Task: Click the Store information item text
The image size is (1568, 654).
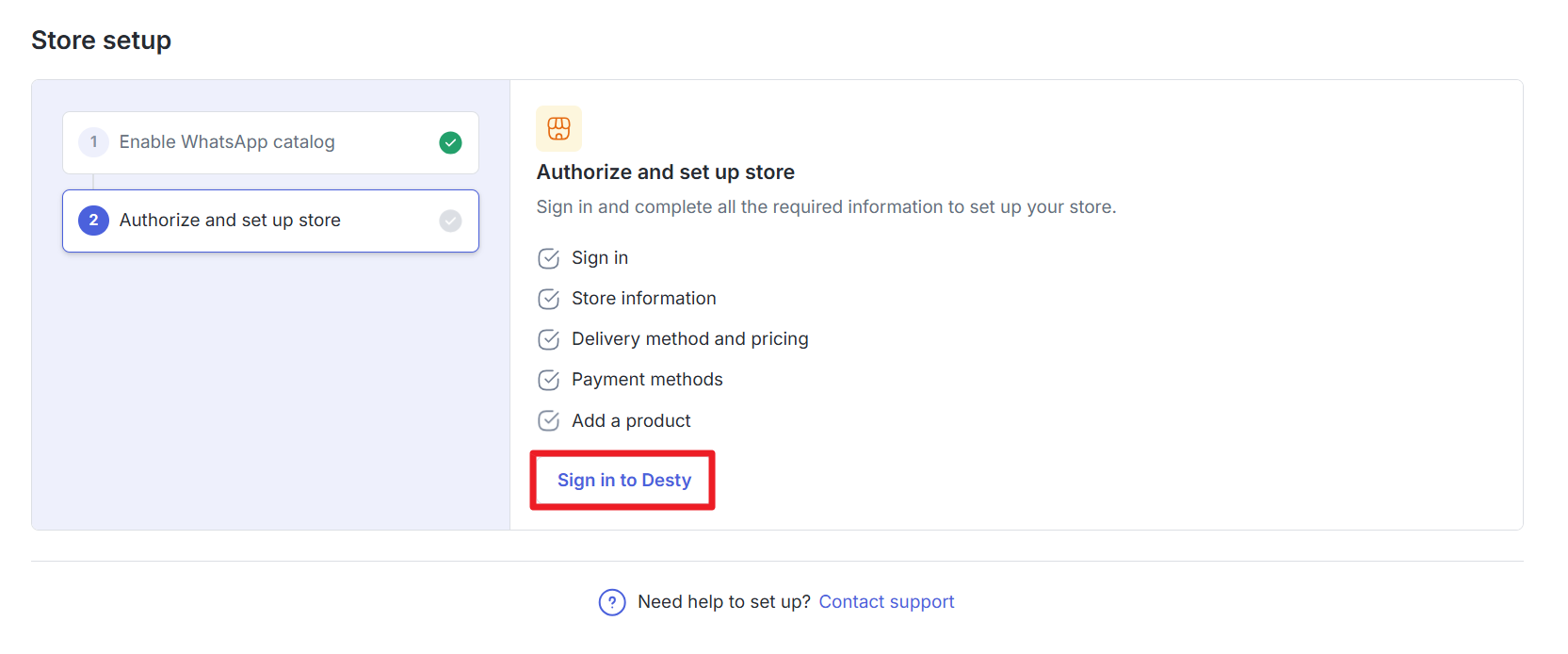Action: (x=644, y=299)
